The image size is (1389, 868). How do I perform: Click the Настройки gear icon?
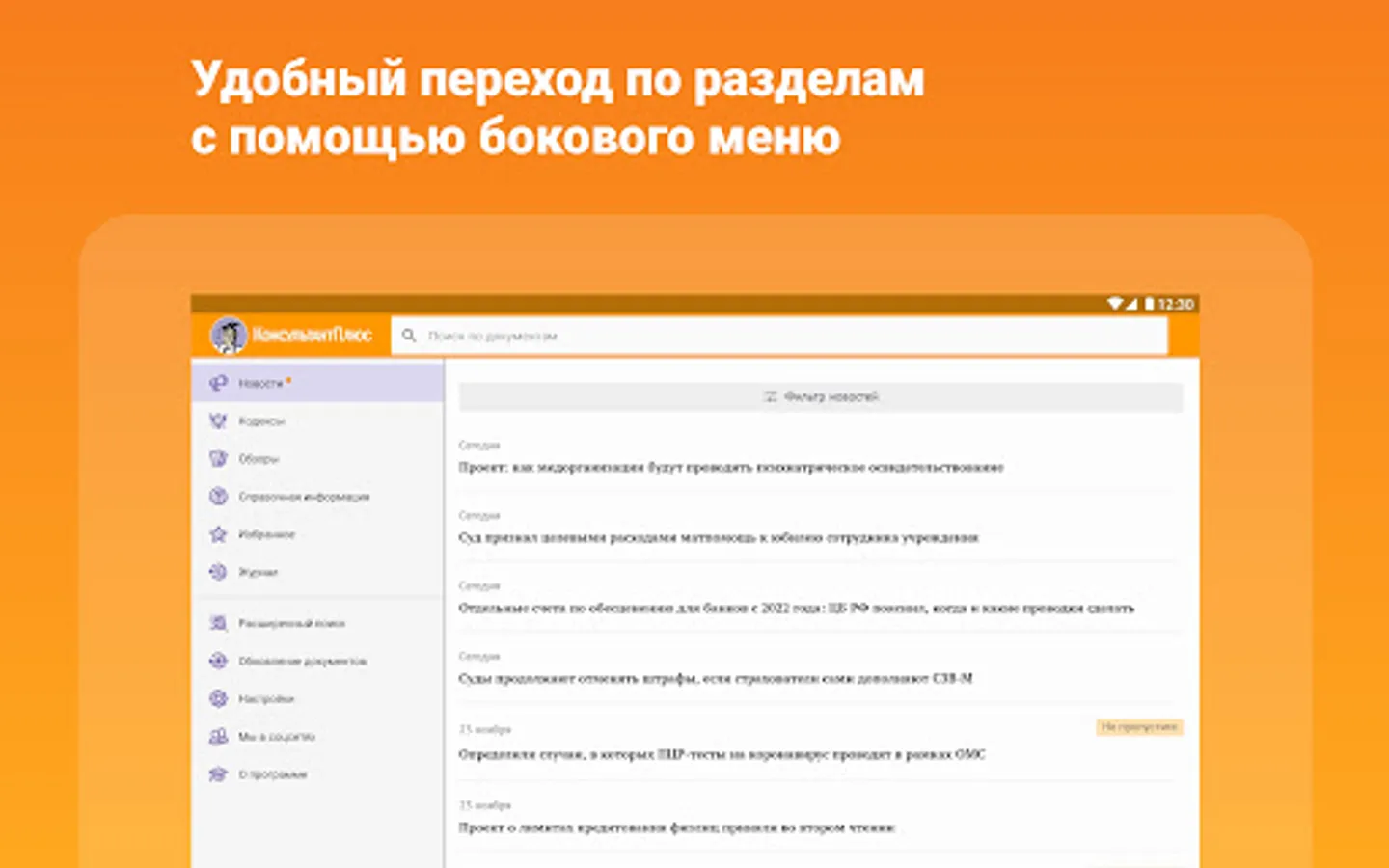[x=219, y=698]
